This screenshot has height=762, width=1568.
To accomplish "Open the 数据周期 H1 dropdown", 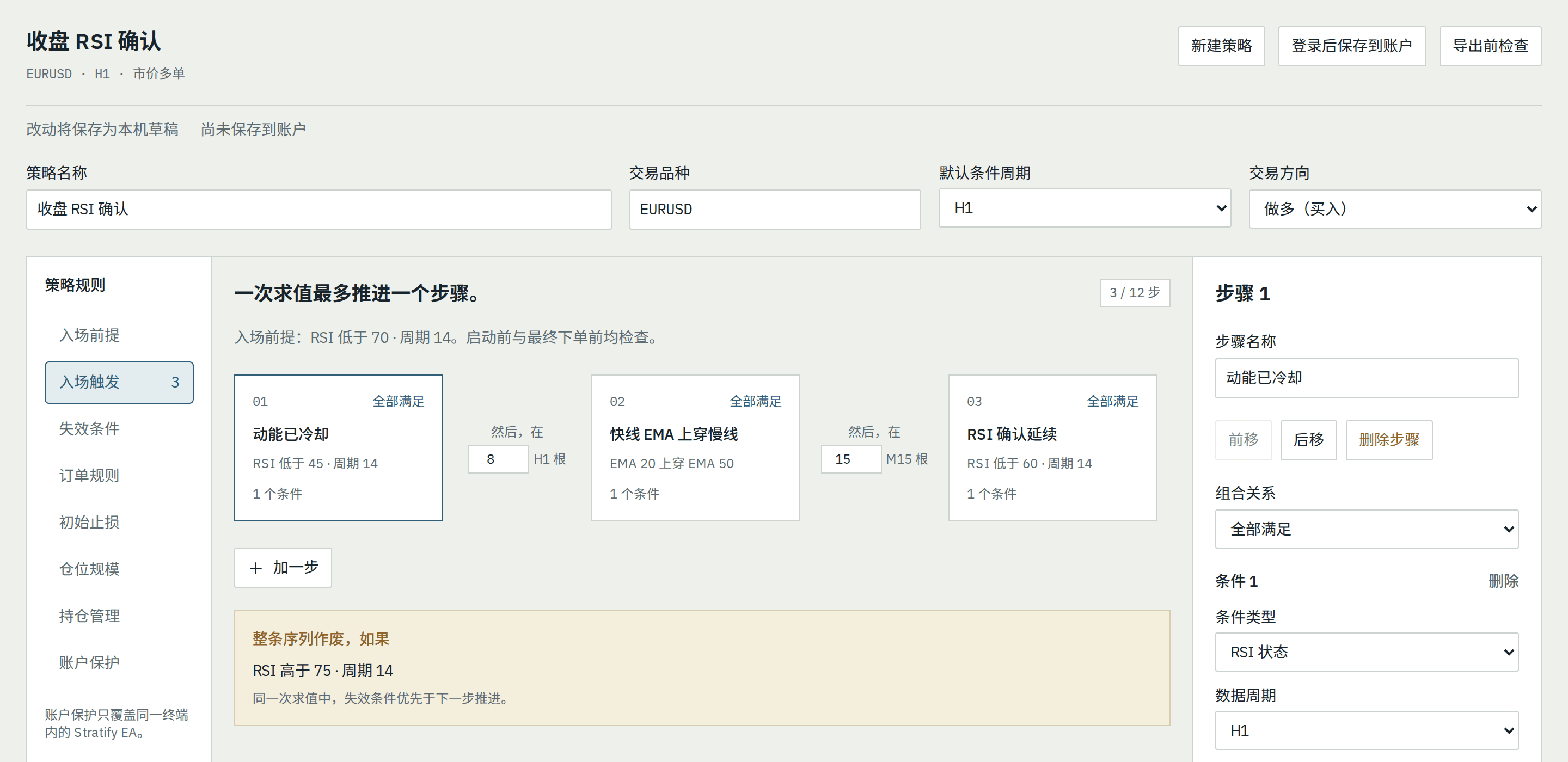I will click(1367, 730).
